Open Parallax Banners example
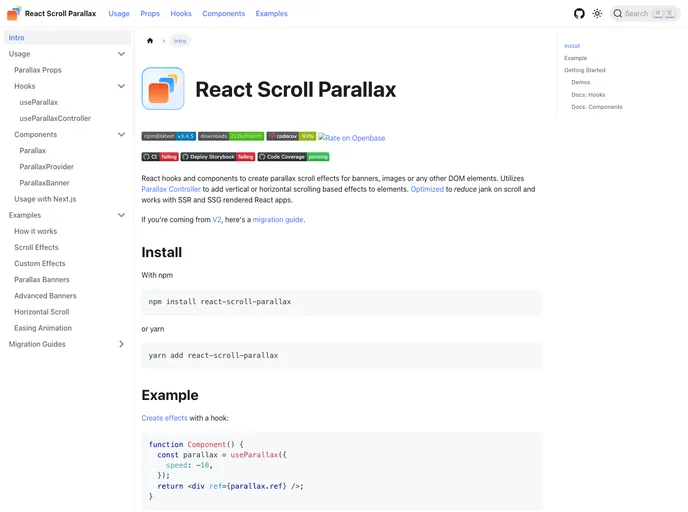 [42, 279]
